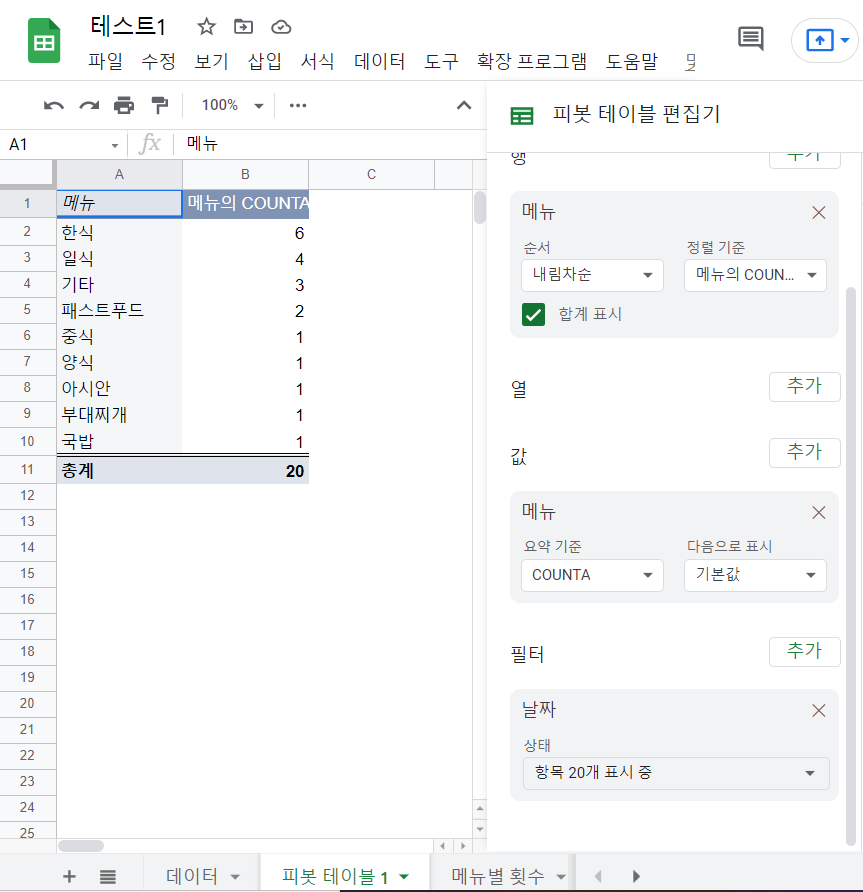Open the 서식 menu

pyautogui.click(x=317, y=61)
